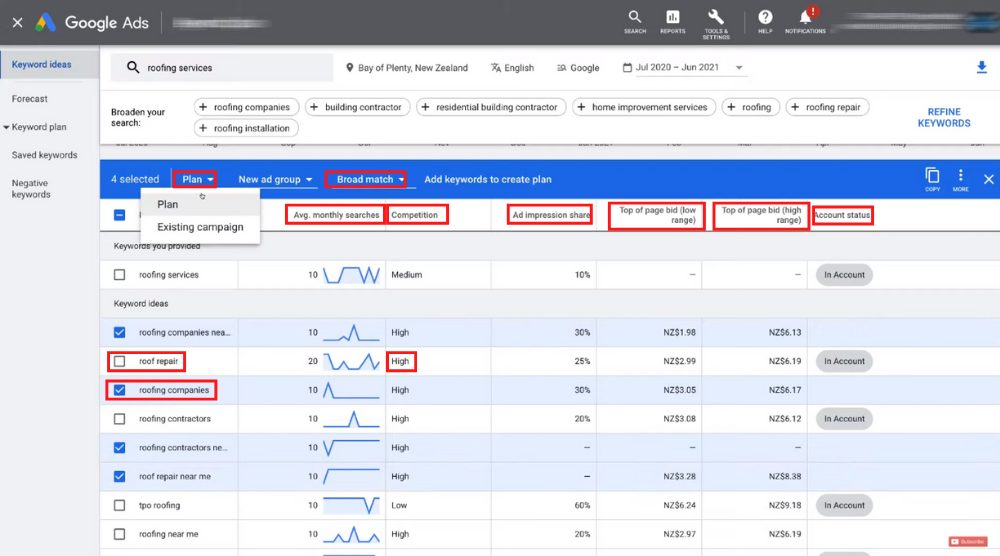Open the Broad match dropdown

tap(370, 179)
